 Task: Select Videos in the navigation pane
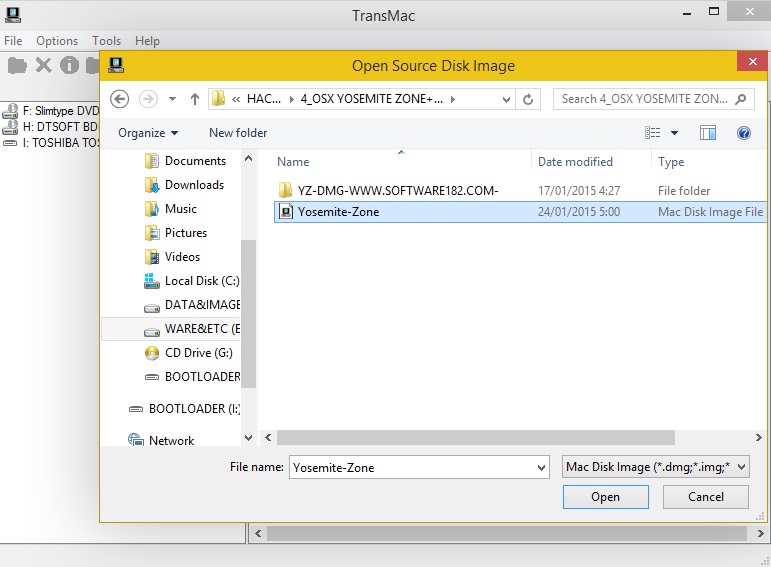click(x=173, y=257)
